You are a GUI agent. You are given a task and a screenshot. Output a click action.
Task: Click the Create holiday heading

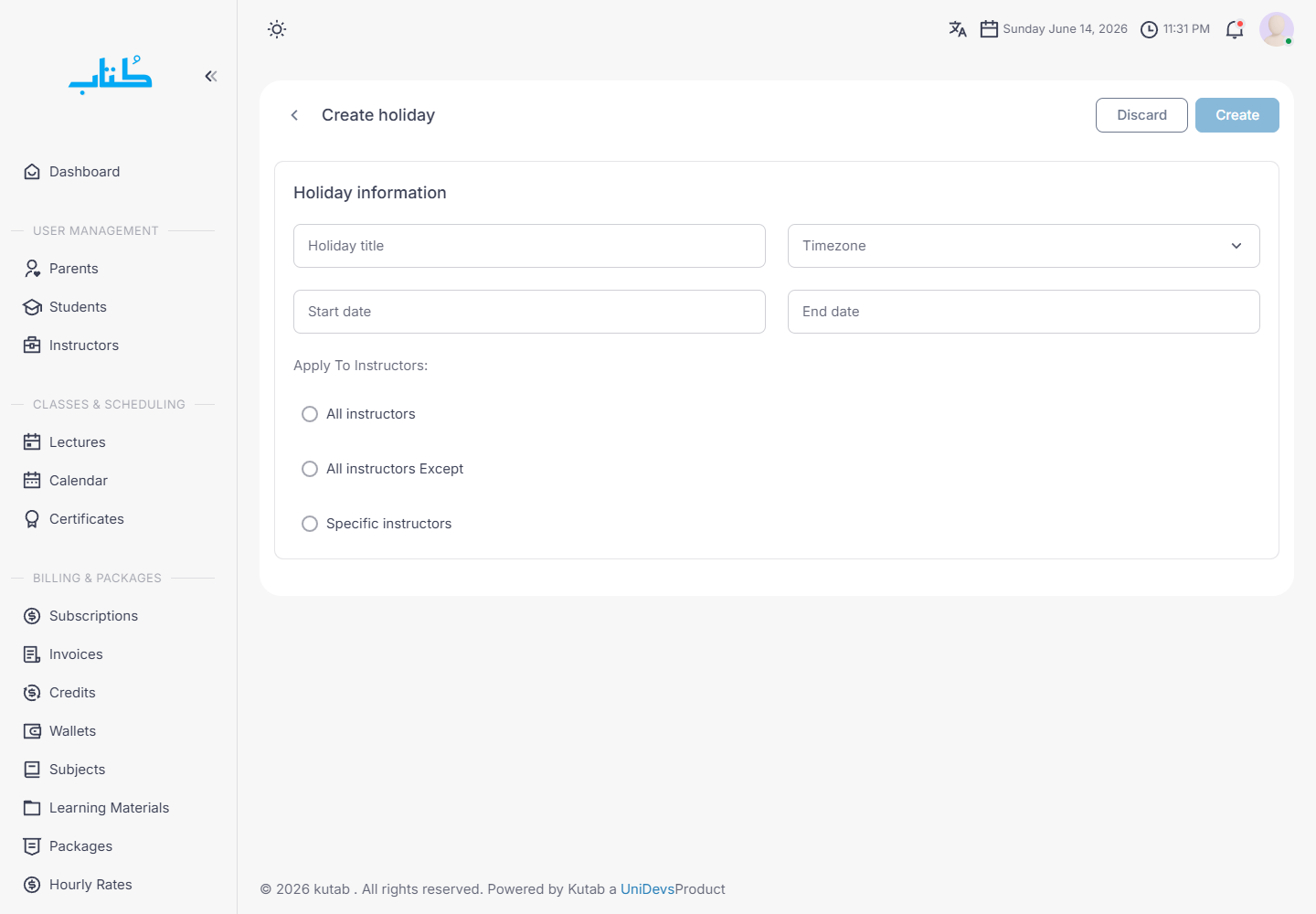click(x=378, y=115)
